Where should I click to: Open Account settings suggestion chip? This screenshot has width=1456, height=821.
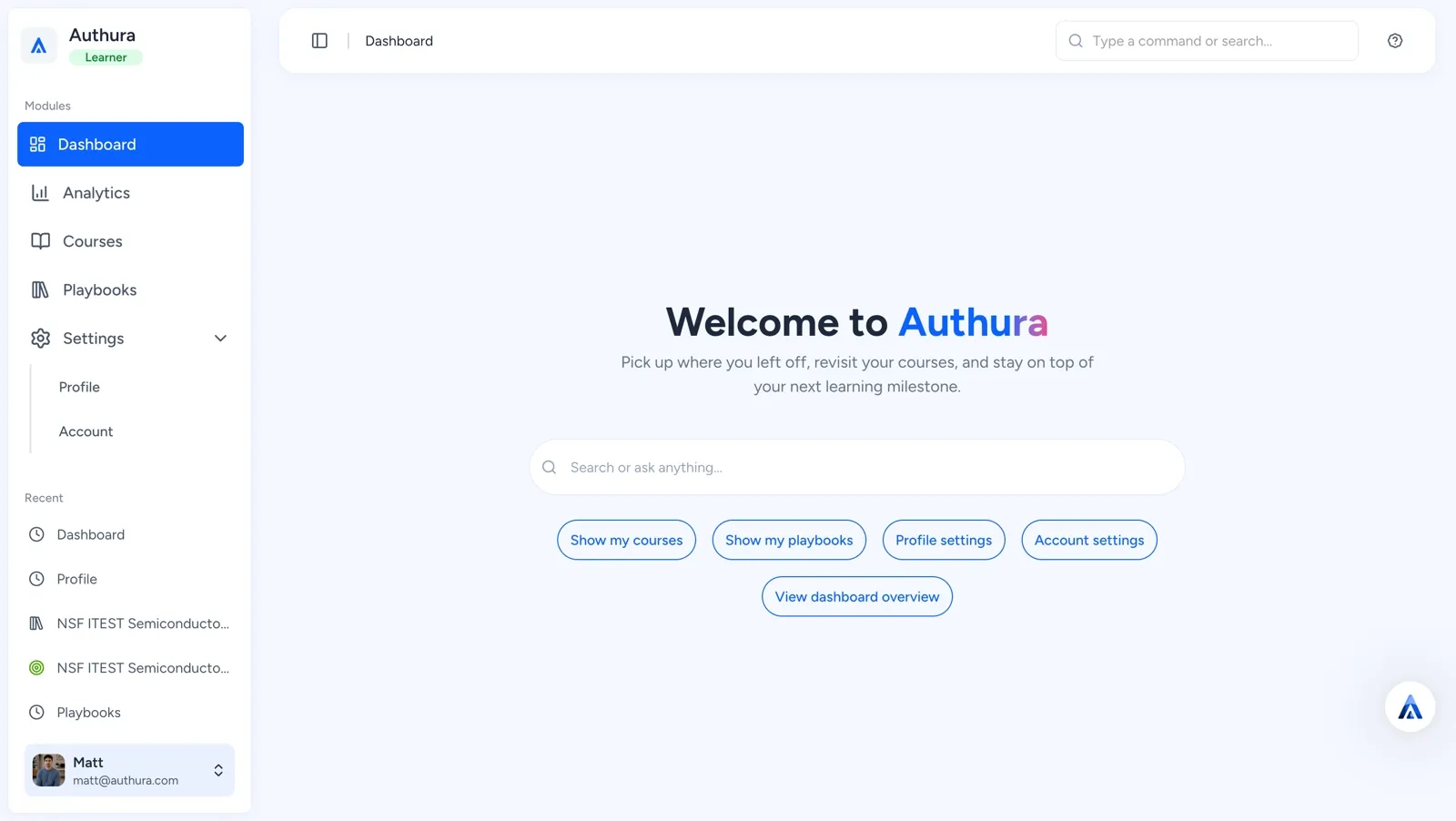[x=1089, y=540]
